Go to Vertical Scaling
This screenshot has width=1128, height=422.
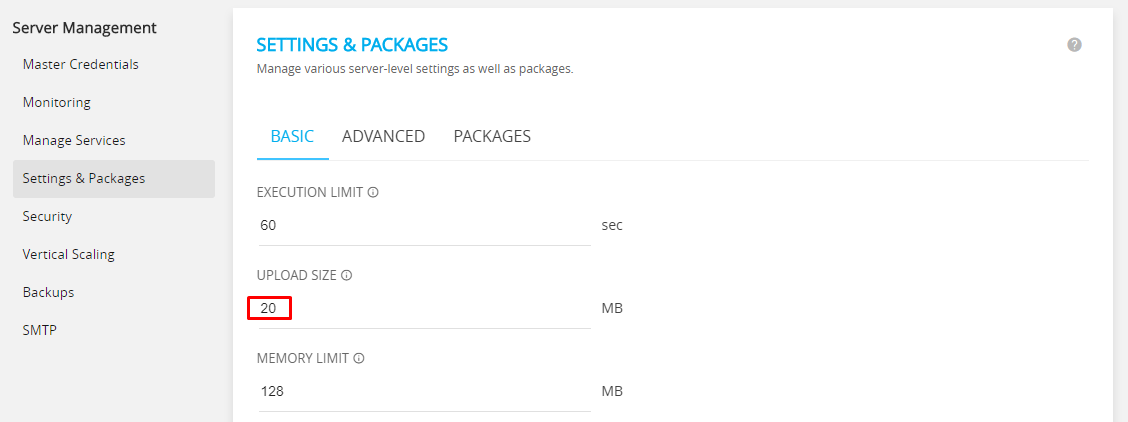tap(68, 254)
